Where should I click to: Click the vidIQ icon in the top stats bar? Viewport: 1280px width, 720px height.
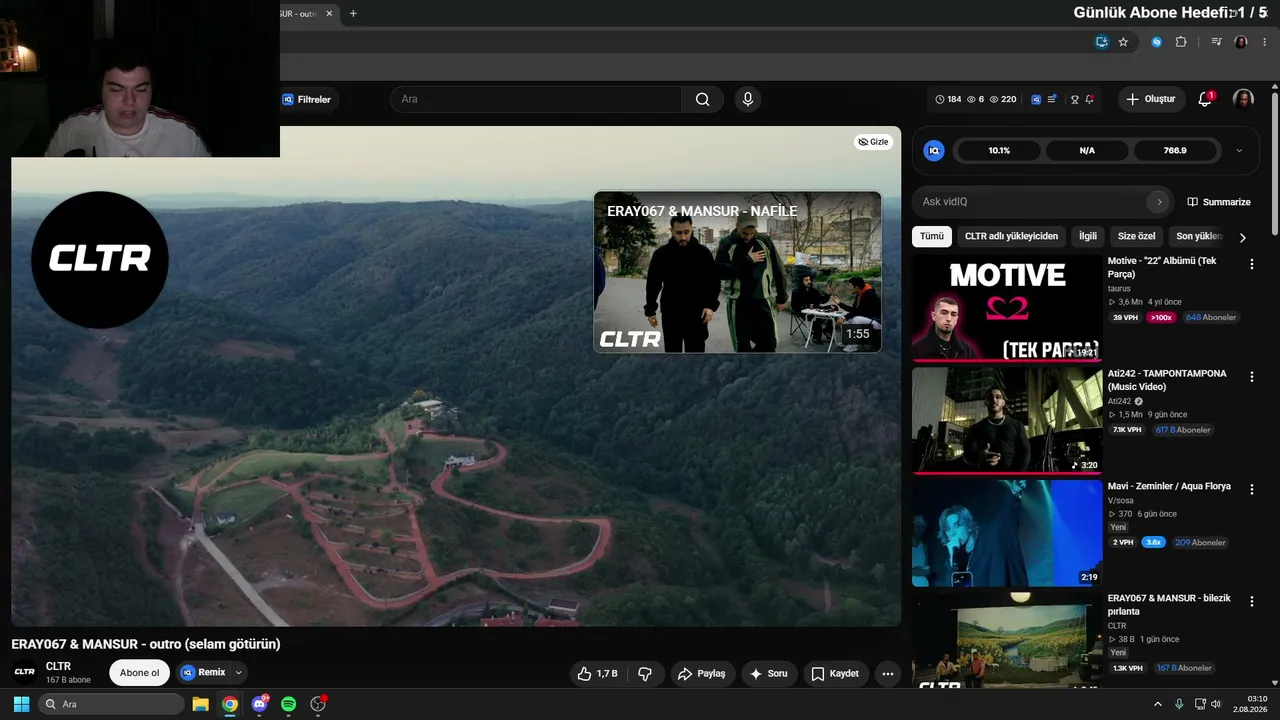(1036, 99)
